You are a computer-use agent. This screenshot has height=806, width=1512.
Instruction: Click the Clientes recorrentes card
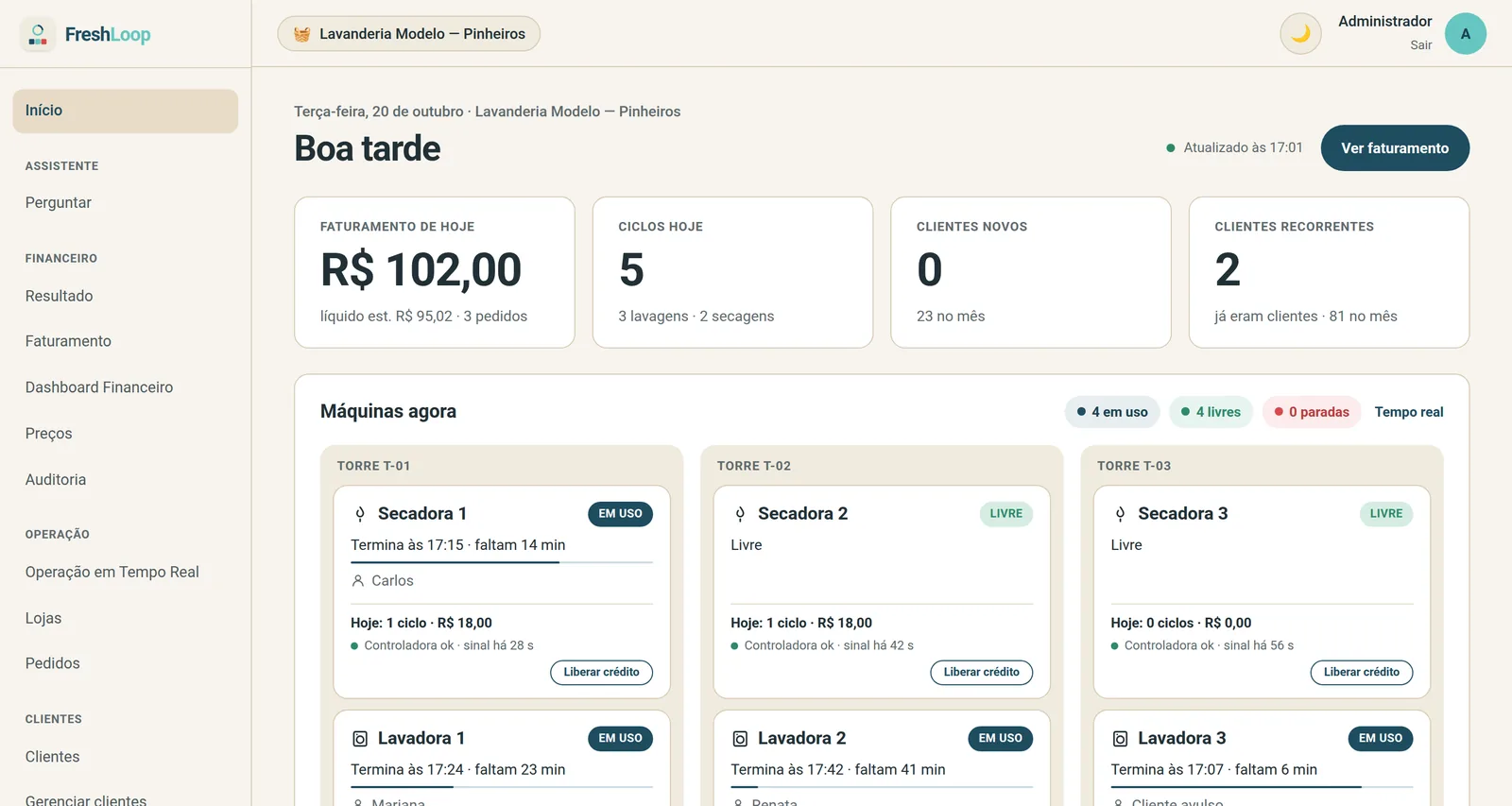coord(1329,272)
